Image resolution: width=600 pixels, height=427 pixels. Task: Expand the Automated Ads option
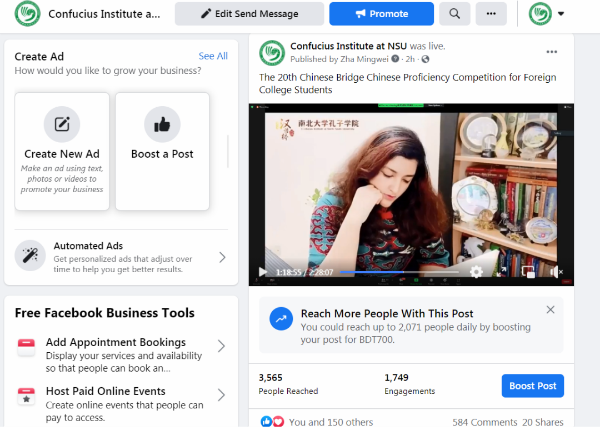coord(222,257)
